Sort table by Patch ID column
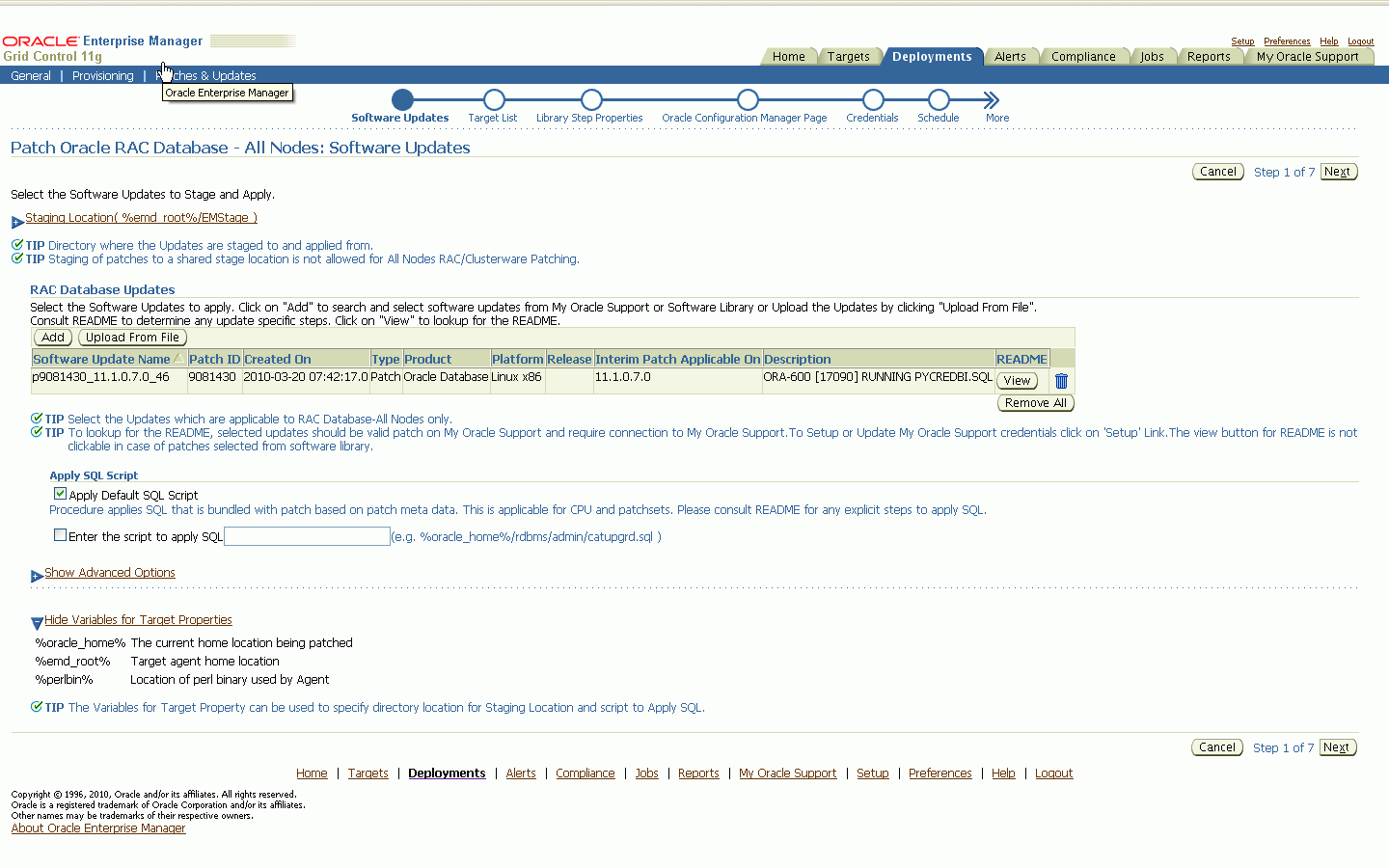 click(x=214, y=359)
